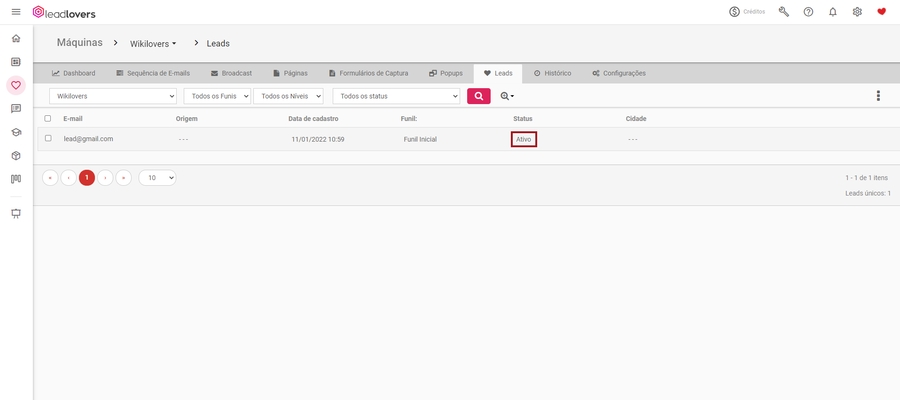Click the red search magnifier button
The image size is (900, 400).
click(x=478, y=96)
